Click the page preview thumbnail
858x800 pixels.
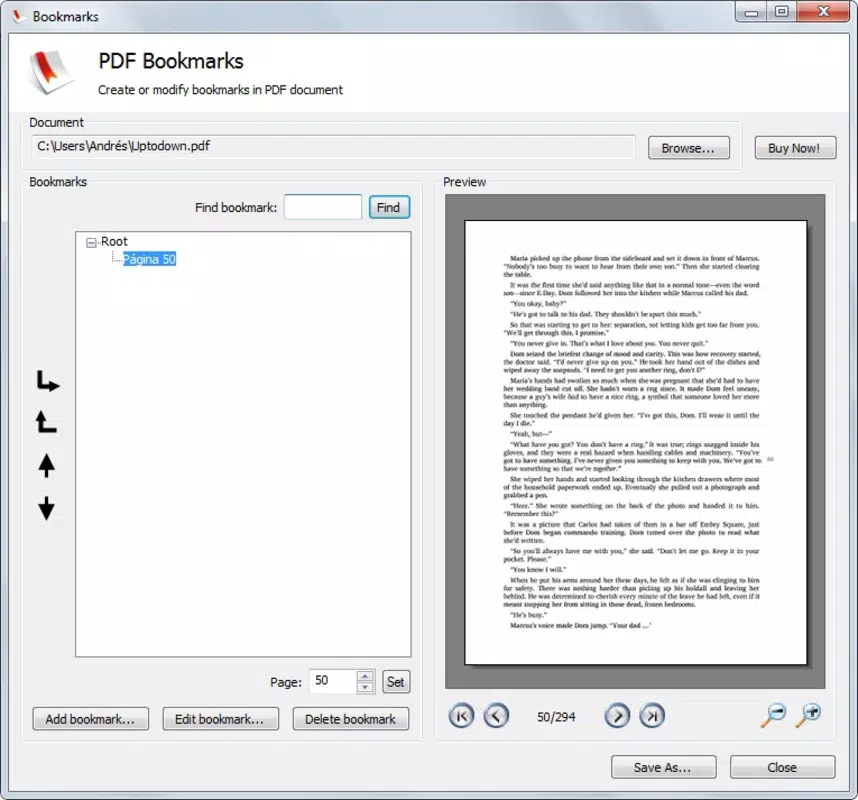(635, 443)
